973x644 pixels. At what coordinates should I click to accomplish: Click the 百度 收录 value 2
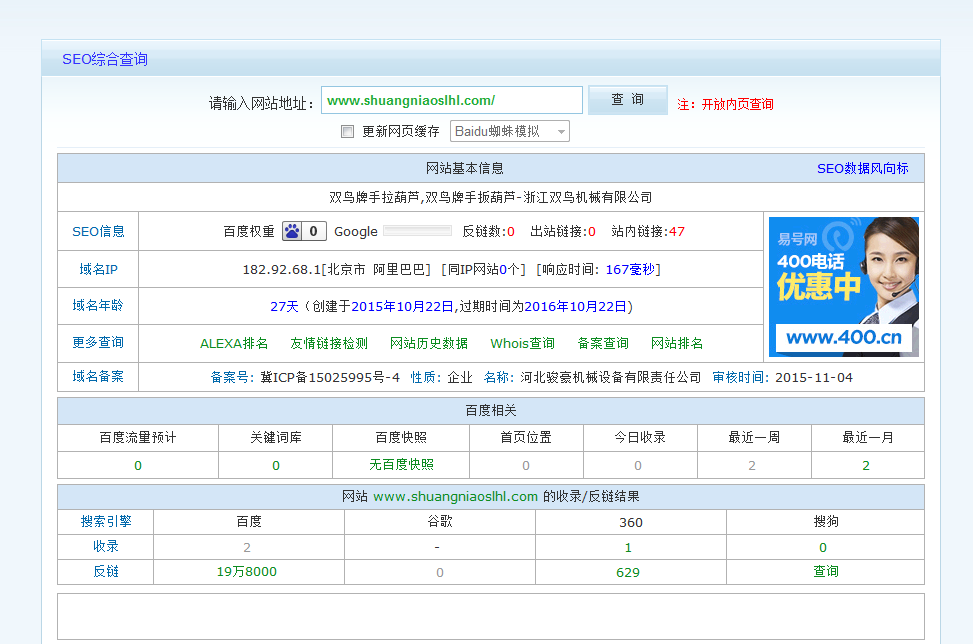click(247, 548)
